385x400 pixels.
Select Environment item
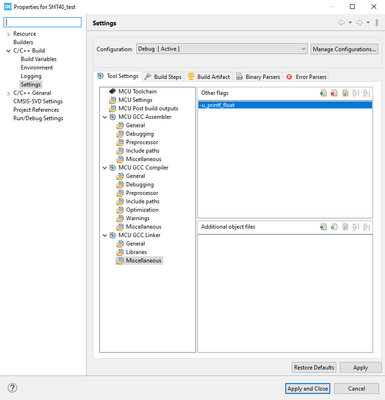coord(37,67)
